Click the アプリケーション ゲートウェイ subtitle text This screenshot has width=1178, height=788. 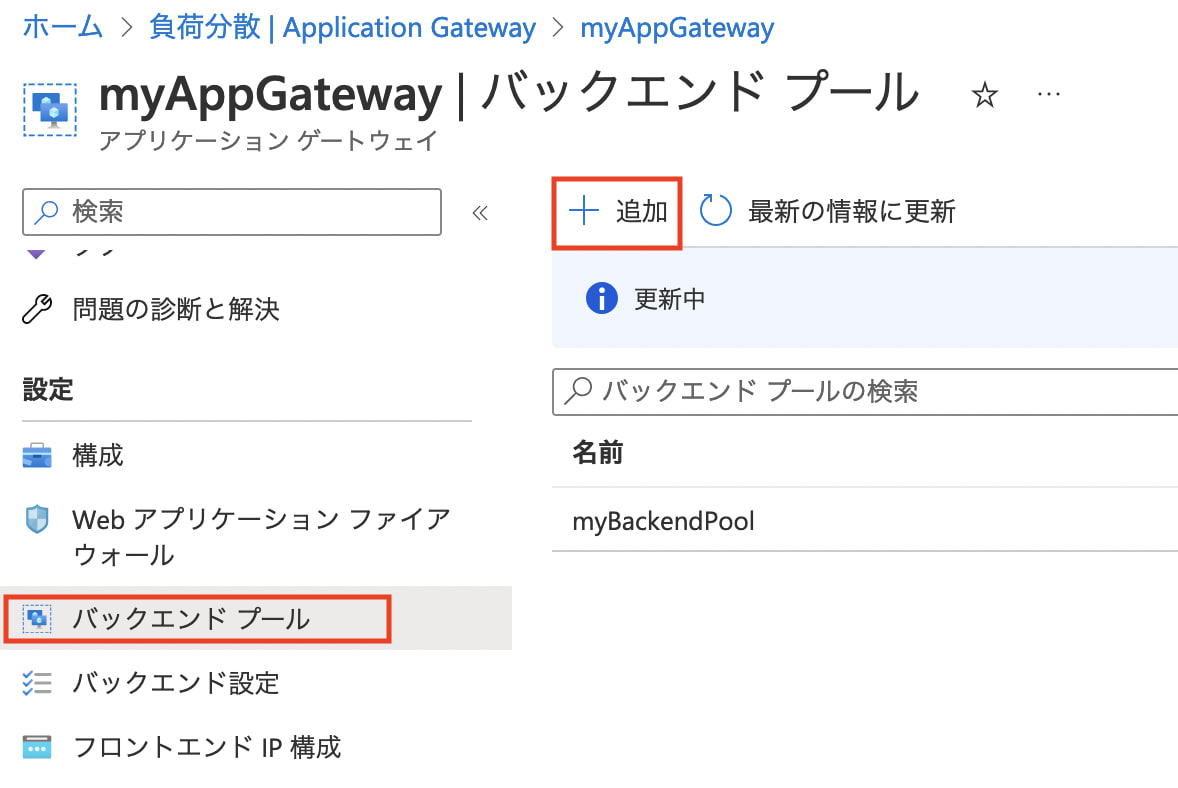(268, 140)
